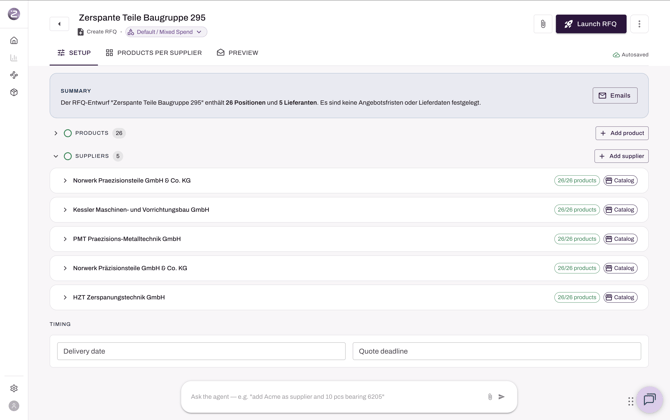Screen dimensions: 670x420
Task: Attach a file in the agent prompt
Action: 490,397
